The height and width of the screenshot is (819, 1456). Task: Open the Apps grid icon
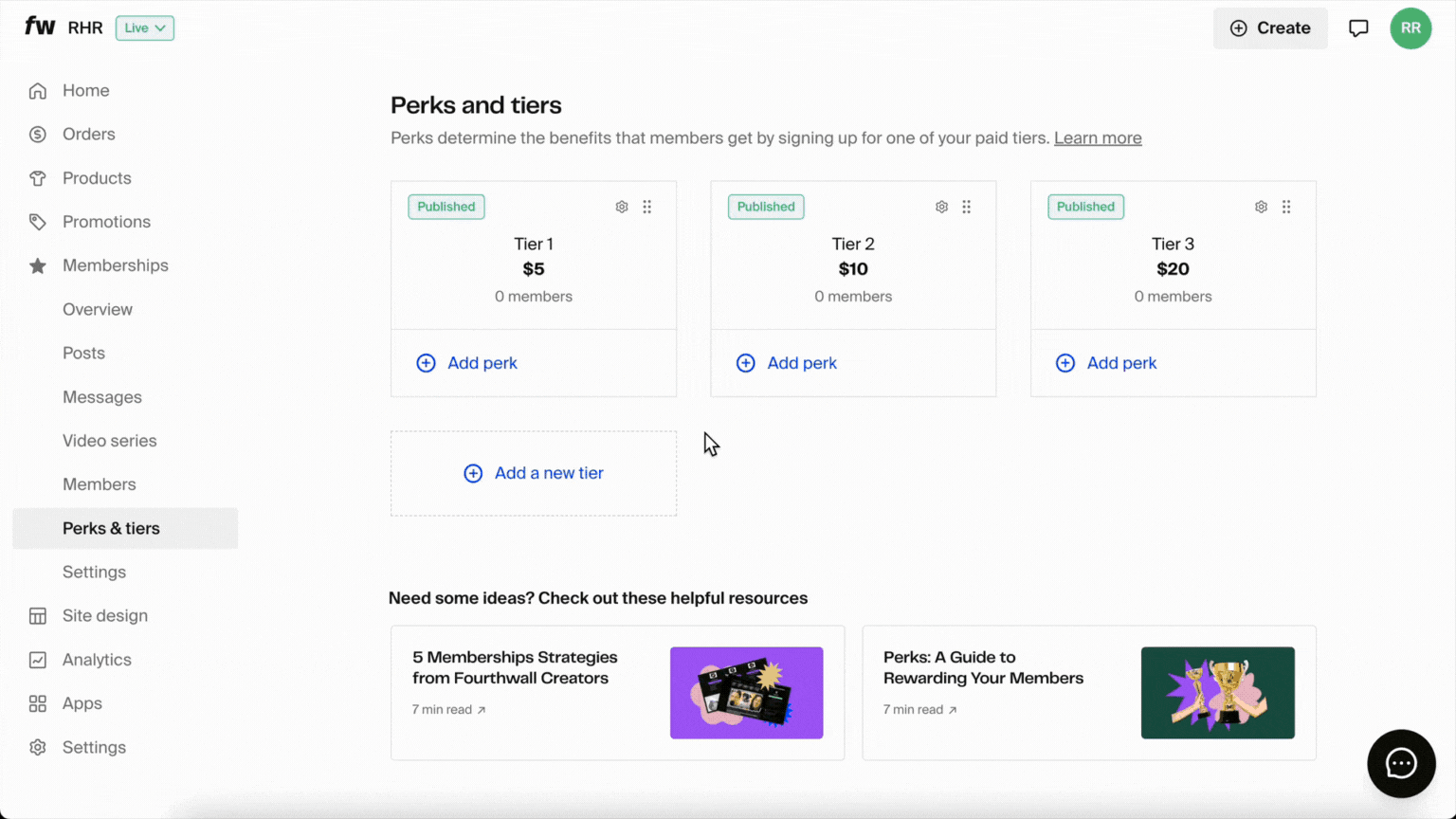coord(38,702)
